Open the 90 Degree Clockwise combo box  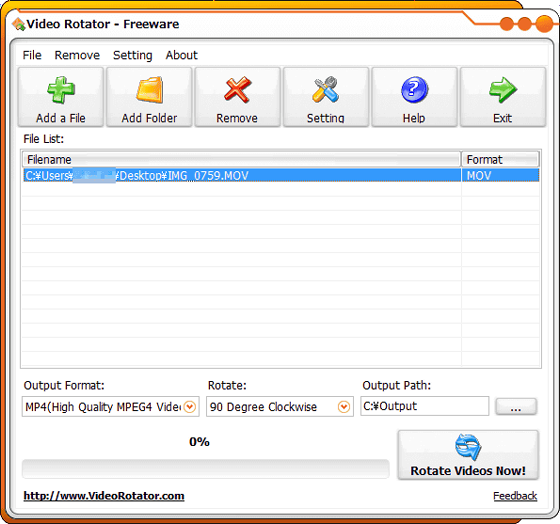280,406
